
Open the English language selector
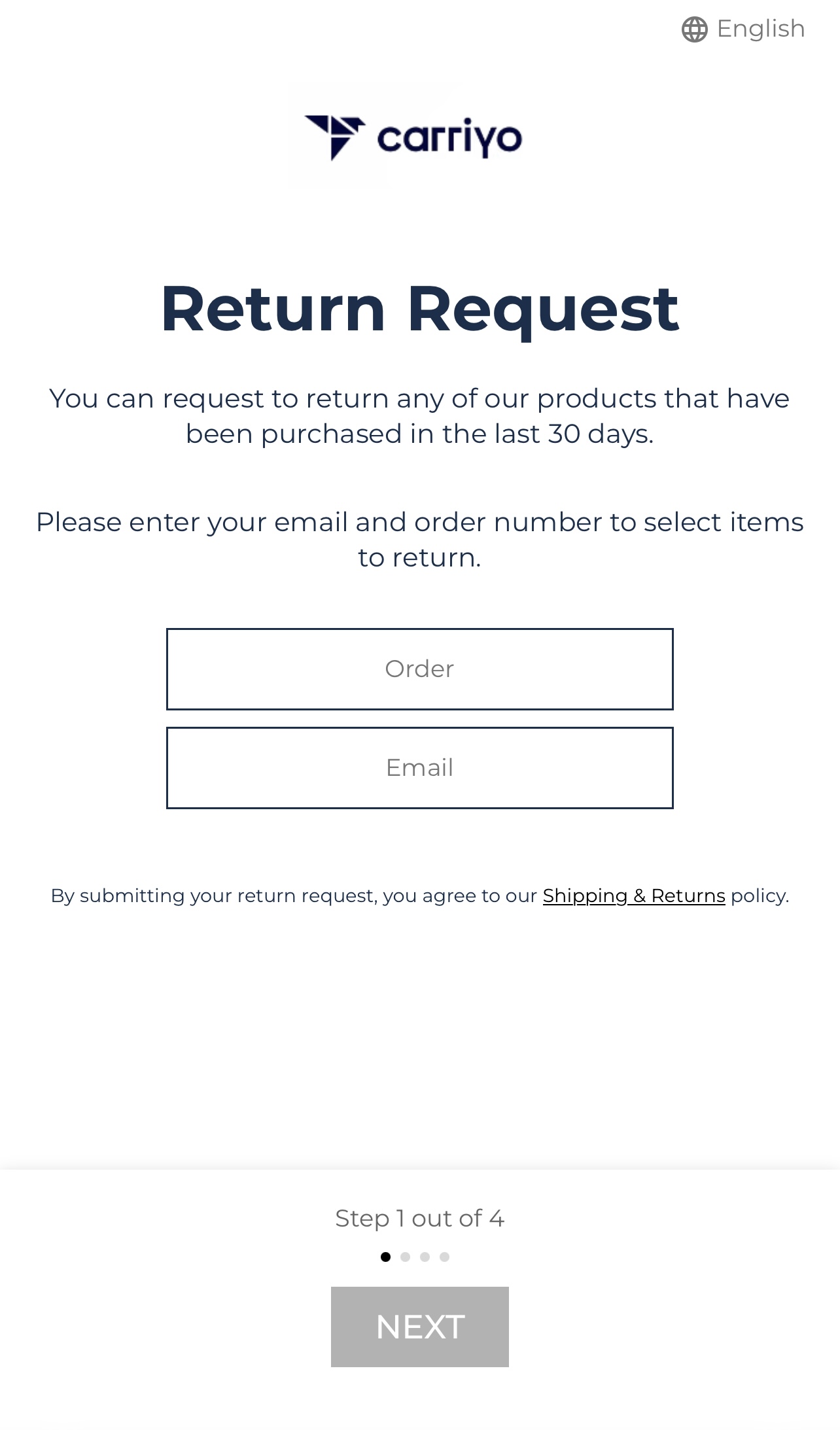point(743,29)
